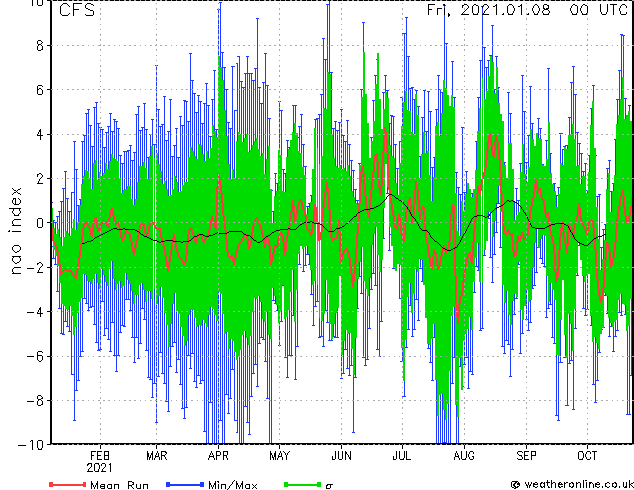Screen dimensions: 634x490
Task: Click the red Mean Run legend line
Action: (68, 484)
